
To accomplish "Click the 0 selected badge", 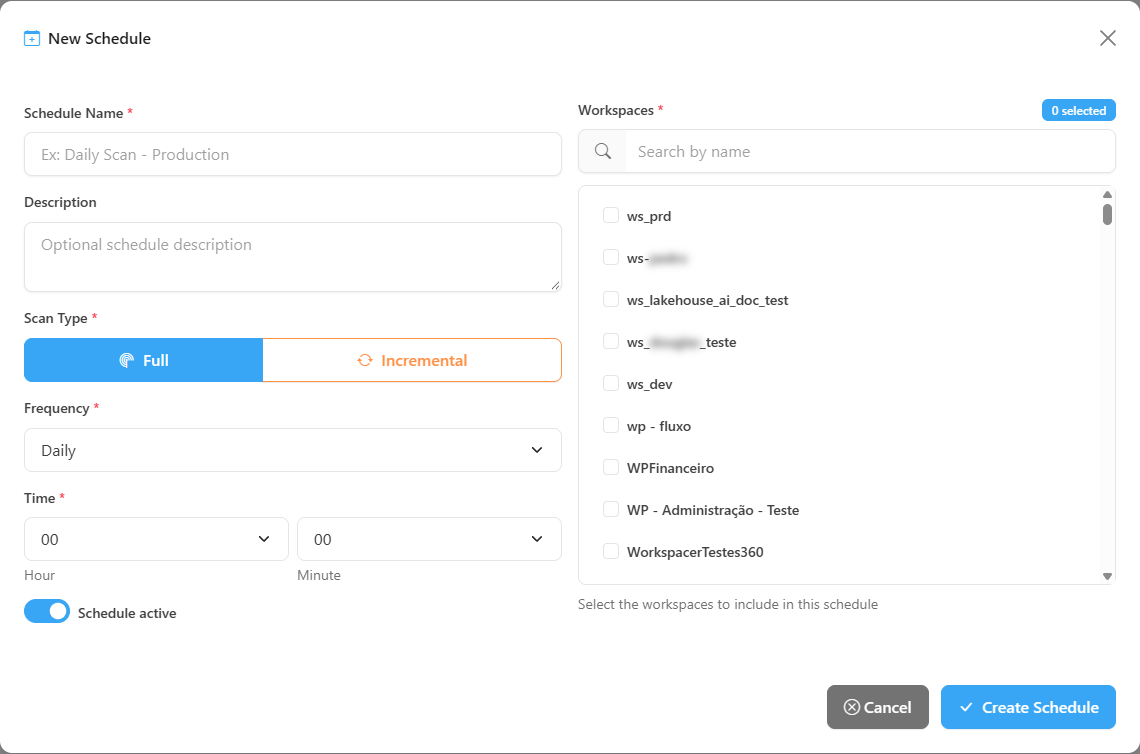I will point(1078,111).
